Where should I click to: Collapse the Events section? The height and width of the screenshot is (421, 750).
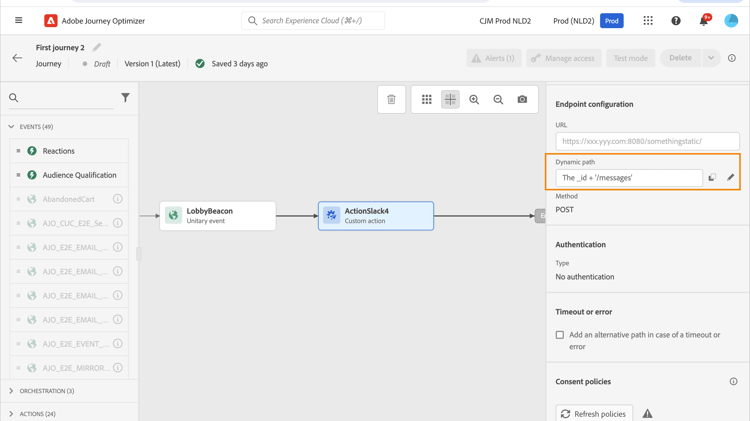(x=11, y=127)
